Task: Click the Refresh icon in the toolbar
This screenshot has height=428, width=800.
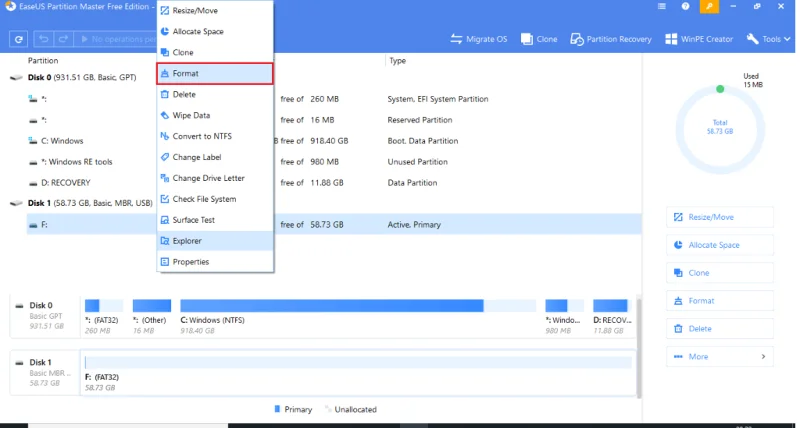Action: [18, 39]
